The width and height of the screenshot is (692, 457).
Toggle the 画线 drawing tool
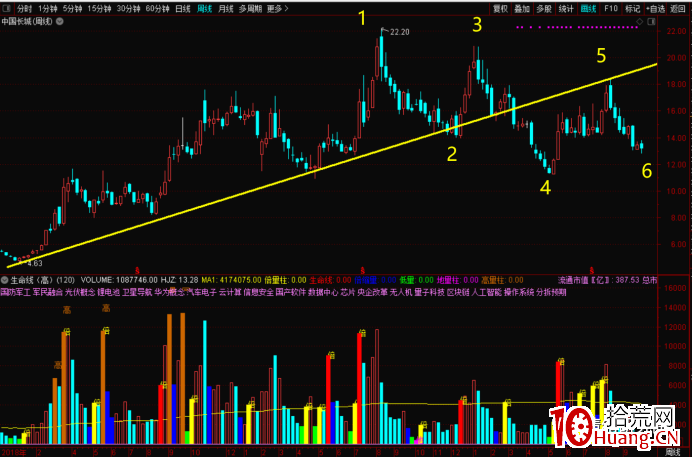(x=588, y=8)
